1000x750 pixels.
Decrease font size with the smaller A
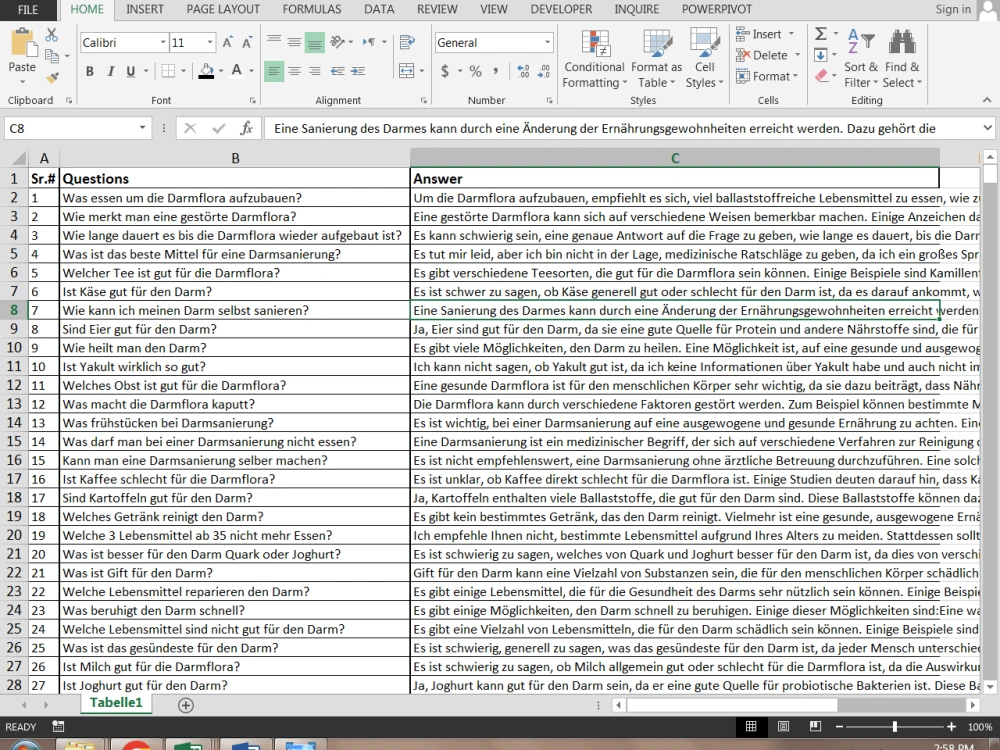point(247,43)
